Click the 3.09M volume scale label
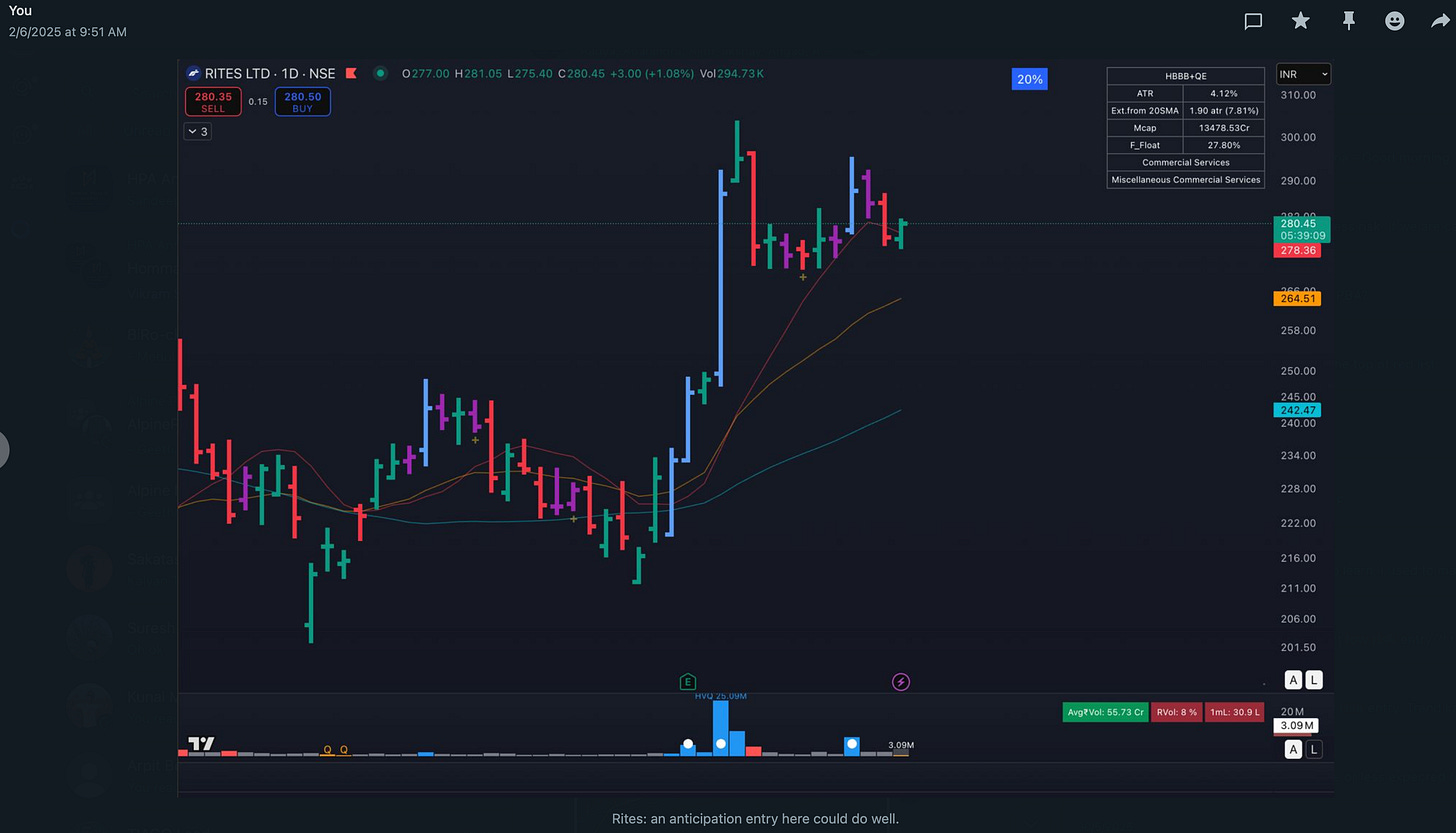 1298,725
